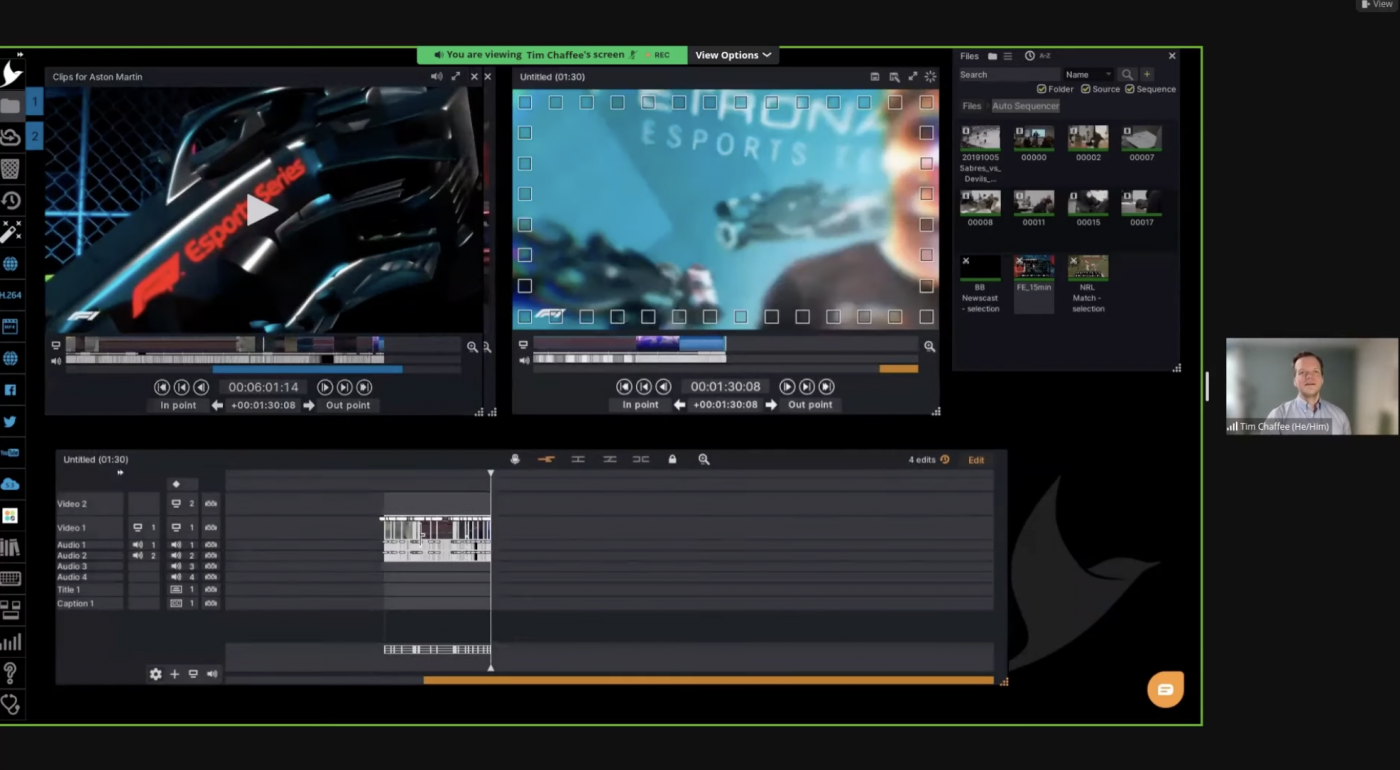This screenshot has height=770, width=1400.
Task: Open the keyboard shortcuts icon
Action: coord(10,578)
